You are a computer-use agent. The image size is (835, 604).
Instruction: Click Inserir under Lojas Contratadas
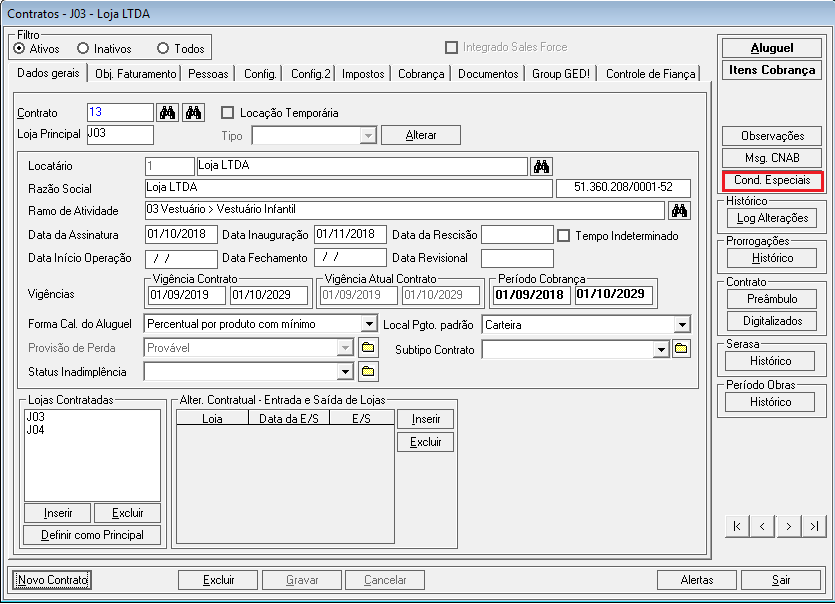(x=58, y=513)
